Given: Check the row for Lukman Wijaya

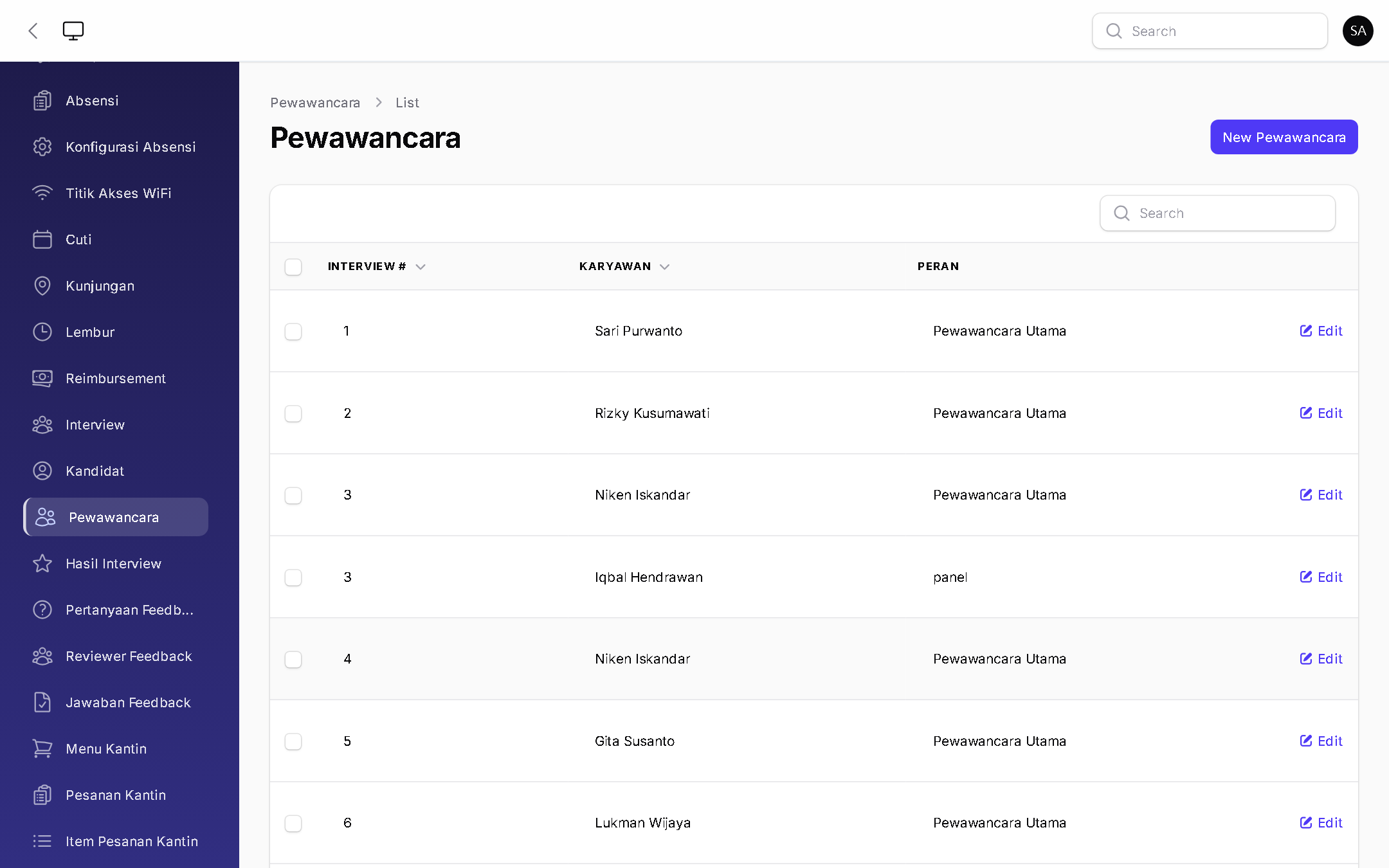Looking at the screenshot, I should [x=293, y=824].
